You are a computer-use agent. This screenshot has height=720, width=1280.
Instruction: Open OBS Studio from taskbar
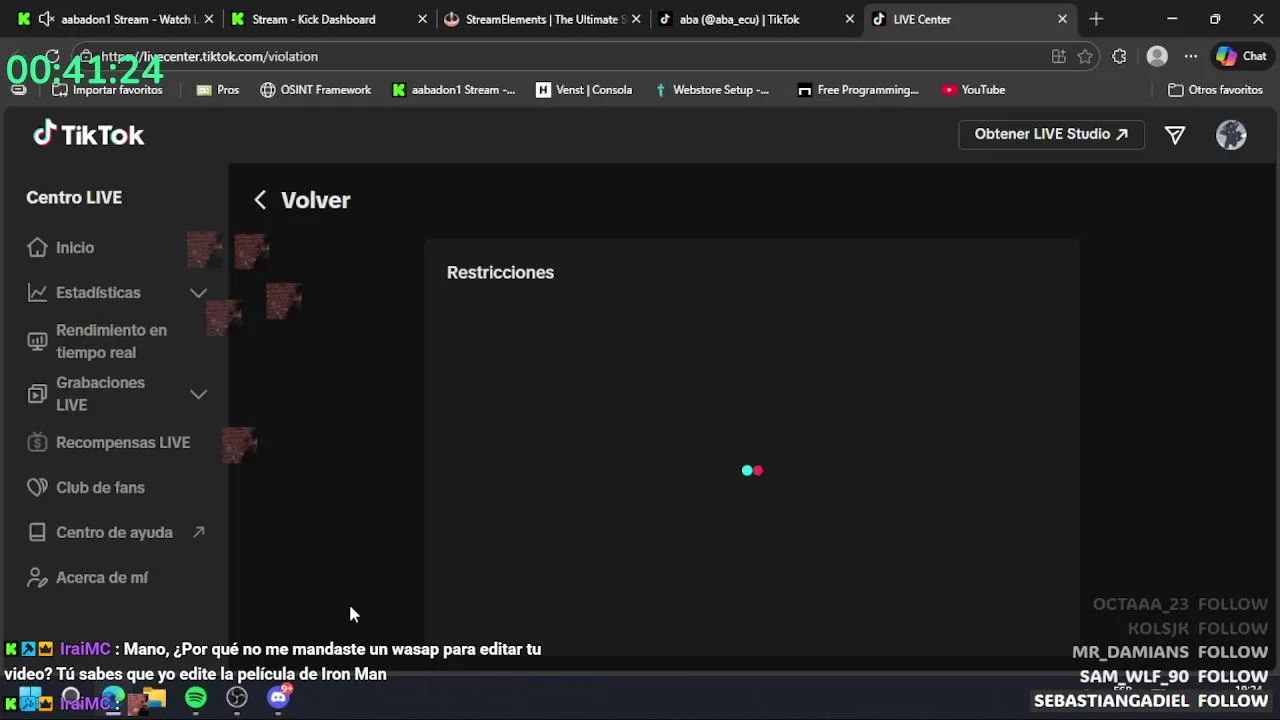click(x=237, y=698)
